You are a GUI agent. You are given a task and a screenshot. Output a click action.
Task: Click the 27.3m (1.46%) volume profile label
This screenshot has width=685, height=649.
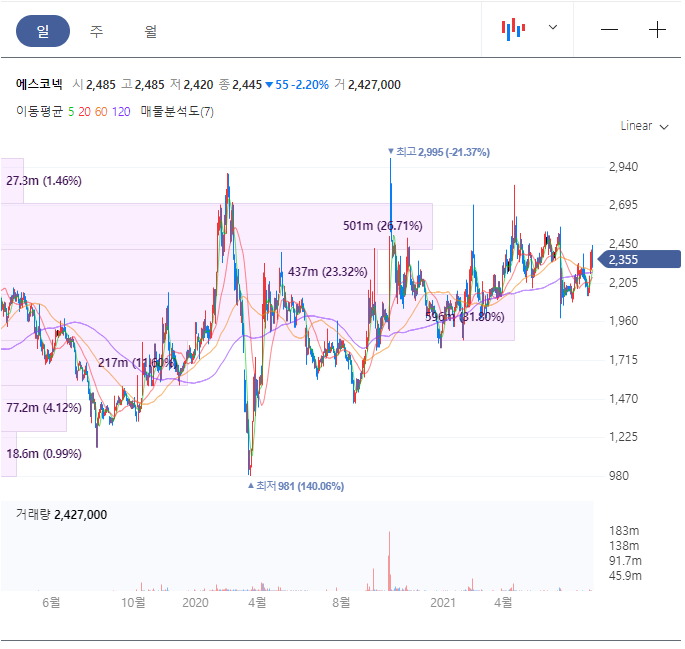coord(44,181)
